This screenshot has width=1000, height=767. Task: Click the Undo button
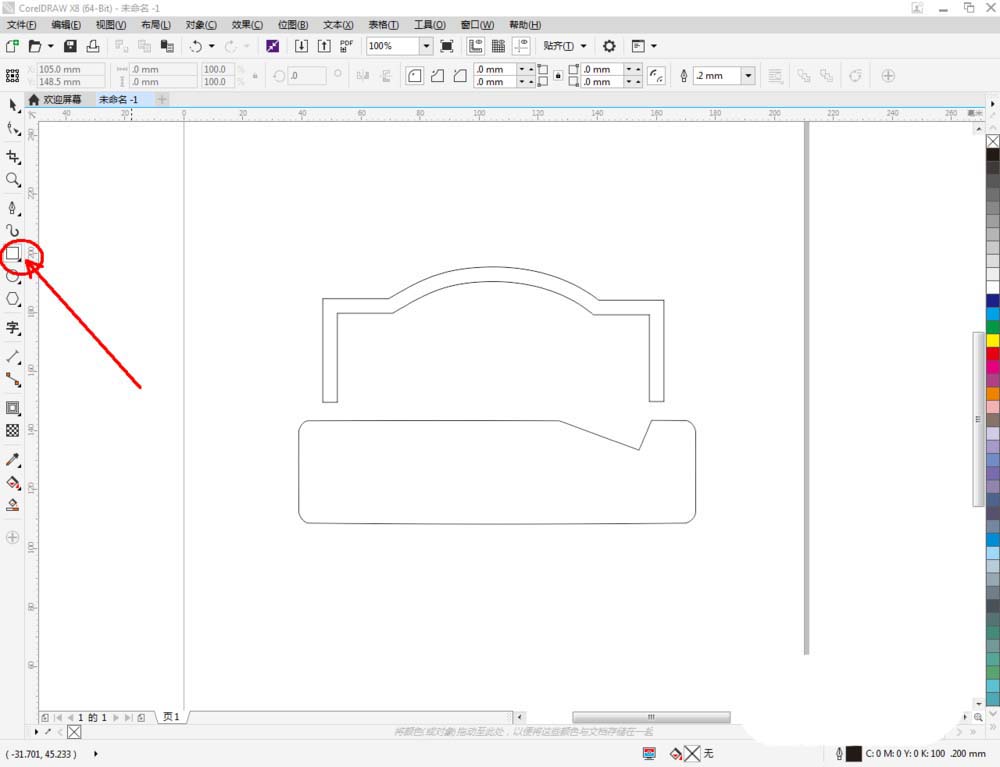pyautogui.click(x=195, y=46)
